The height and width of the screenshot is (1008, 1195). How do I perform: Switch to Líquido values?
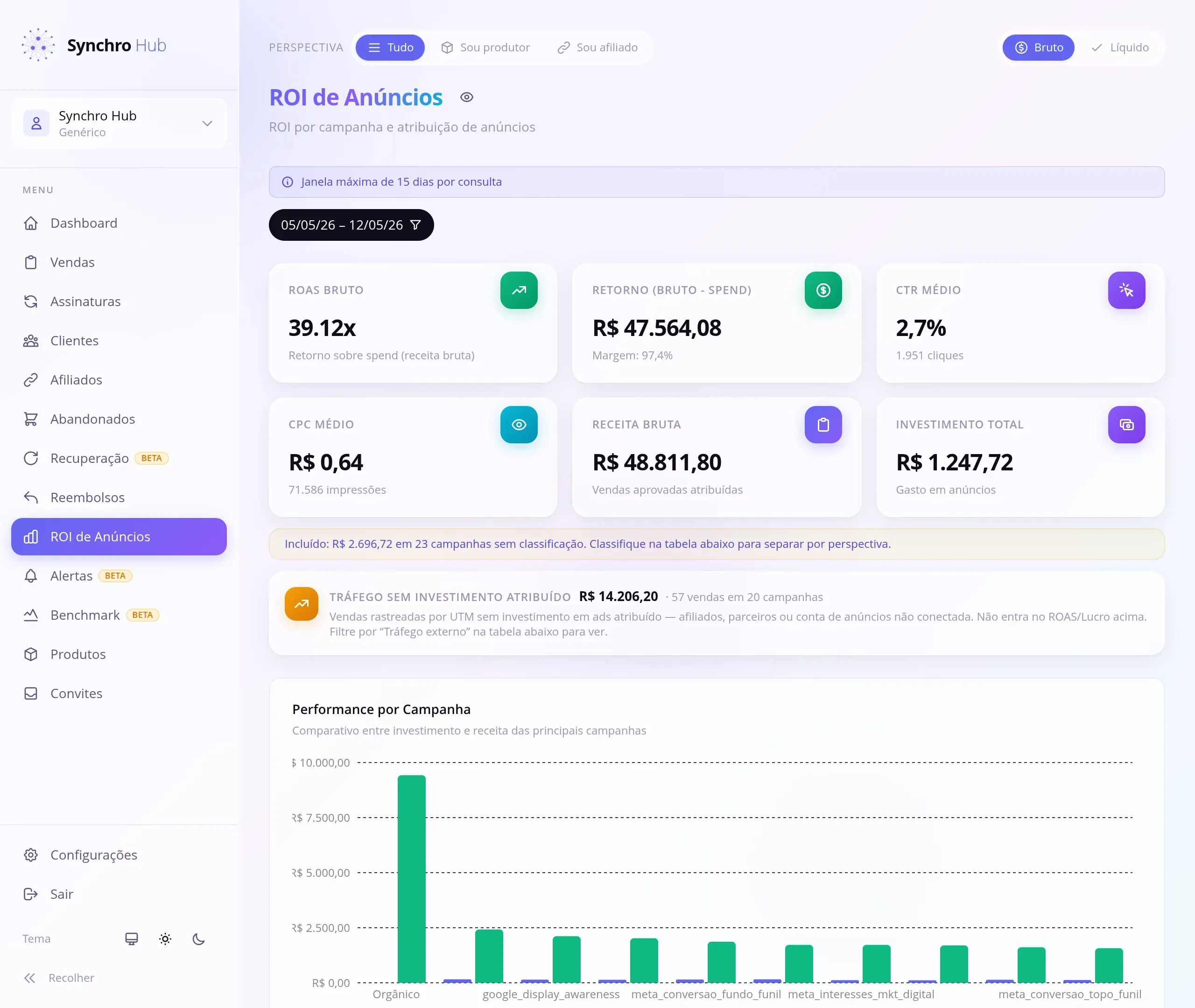[1119, 48]
